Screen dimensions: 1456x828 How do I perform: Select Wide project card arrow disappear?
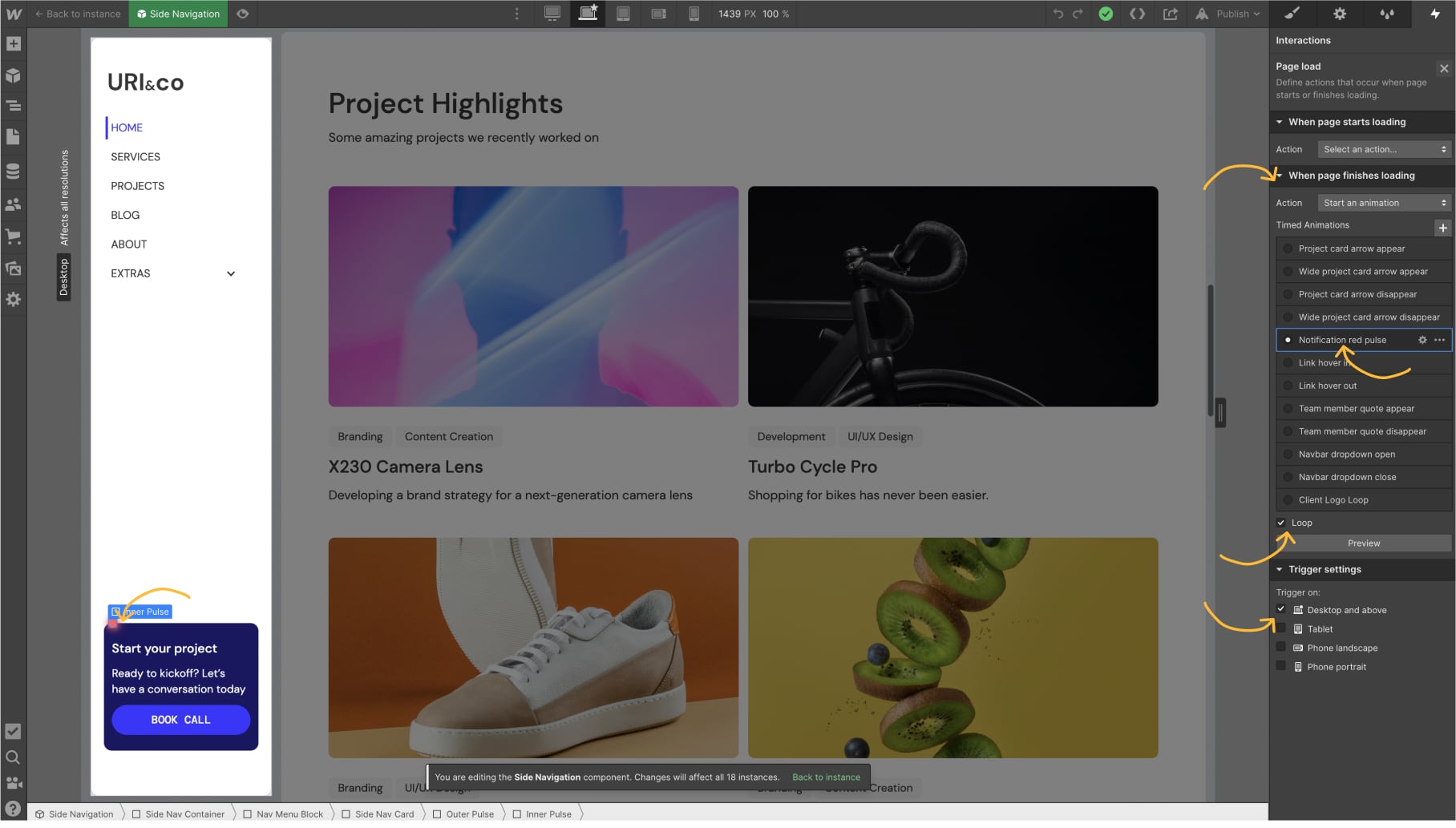tap(1364, 317)
